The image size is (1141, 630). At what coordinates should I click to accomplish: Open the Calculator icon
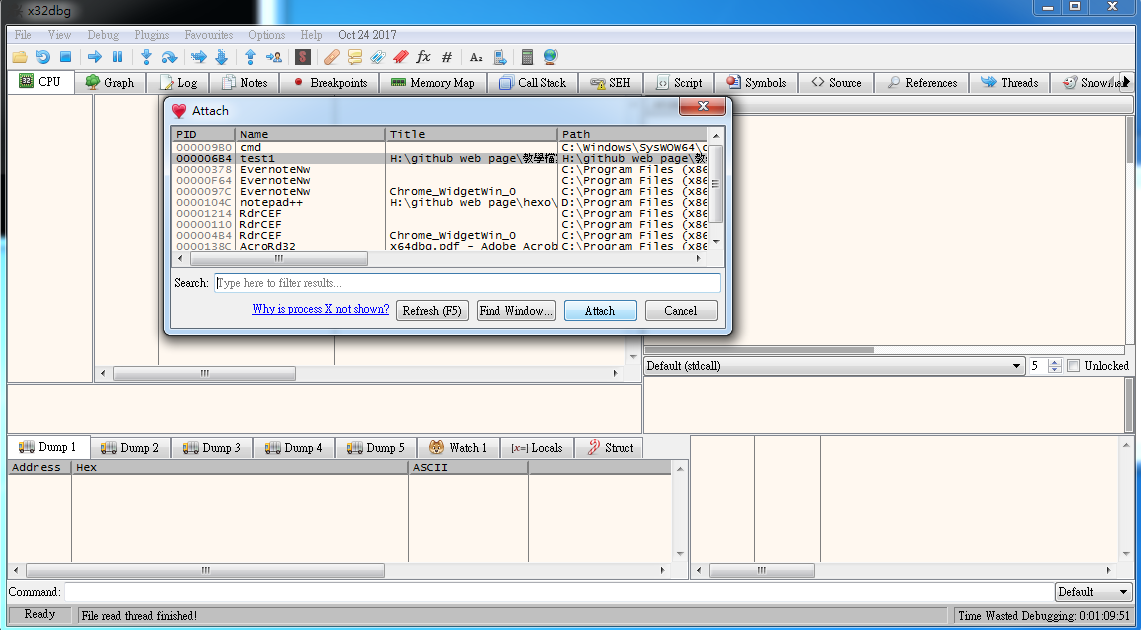coord(528,57)
